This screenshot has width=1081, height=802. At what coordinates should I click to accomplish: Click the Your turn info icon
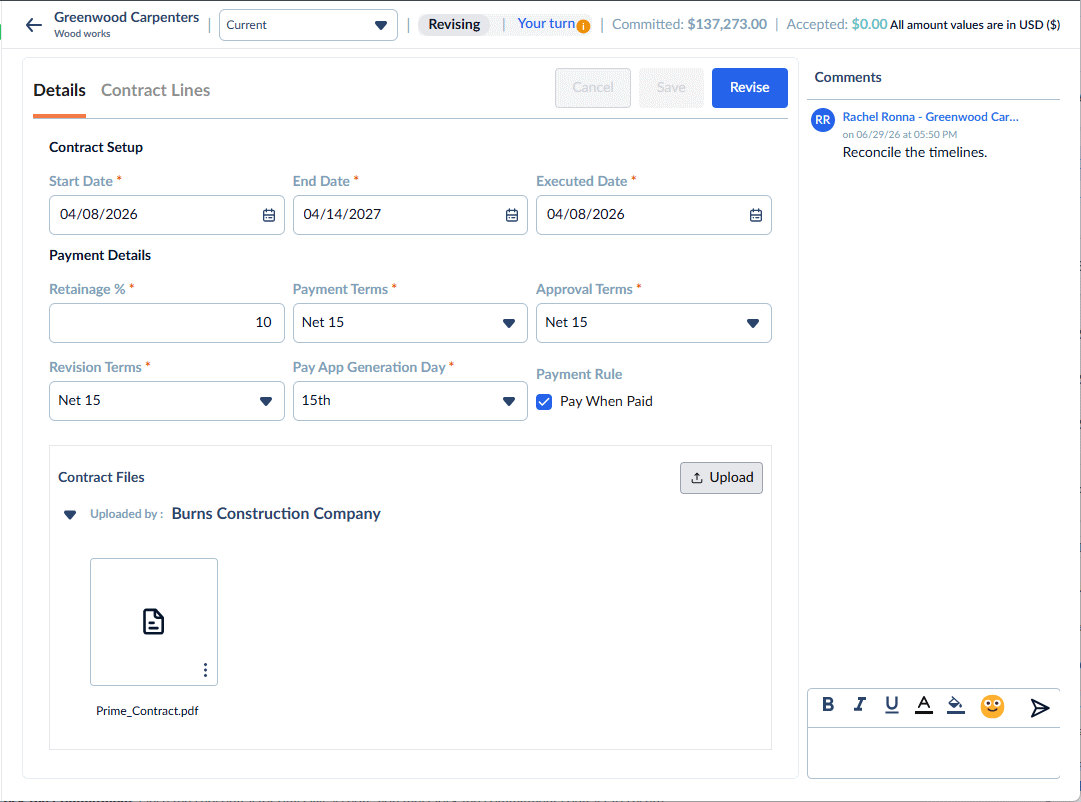click(583, 27)
